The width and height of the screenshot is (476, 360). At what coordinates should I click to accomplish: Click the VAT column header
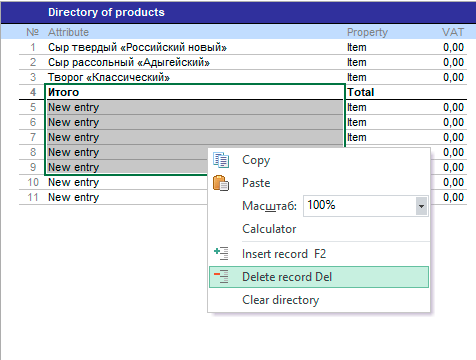pyautogui.click(x=453, y=32)
